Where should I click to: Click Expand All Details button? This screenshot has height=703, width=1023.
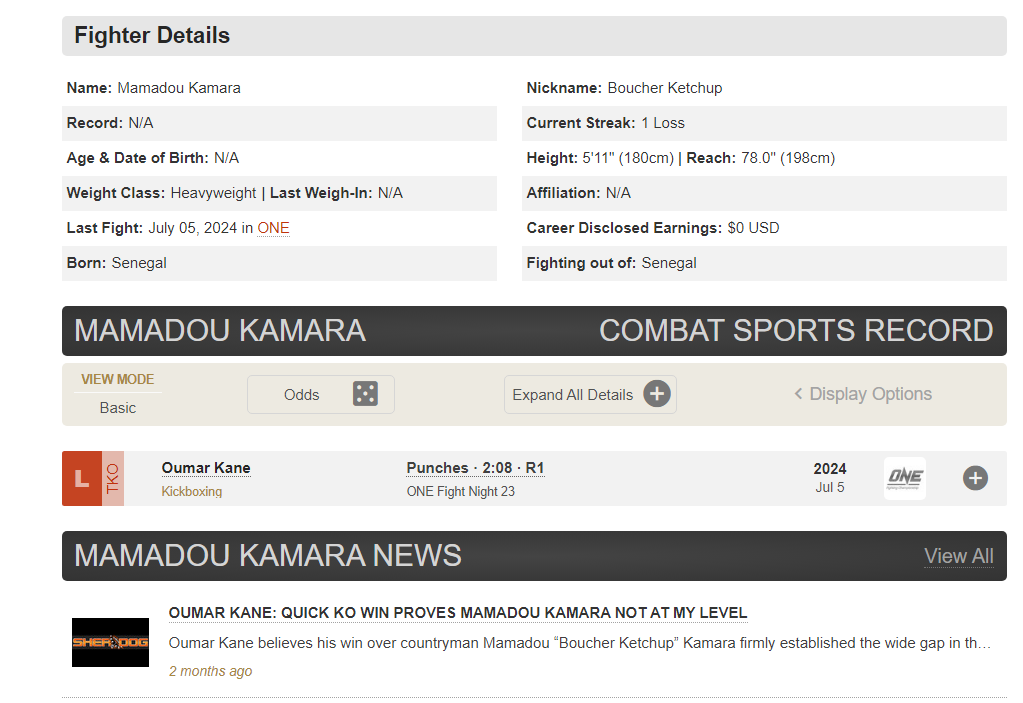[x=590, y=395]
